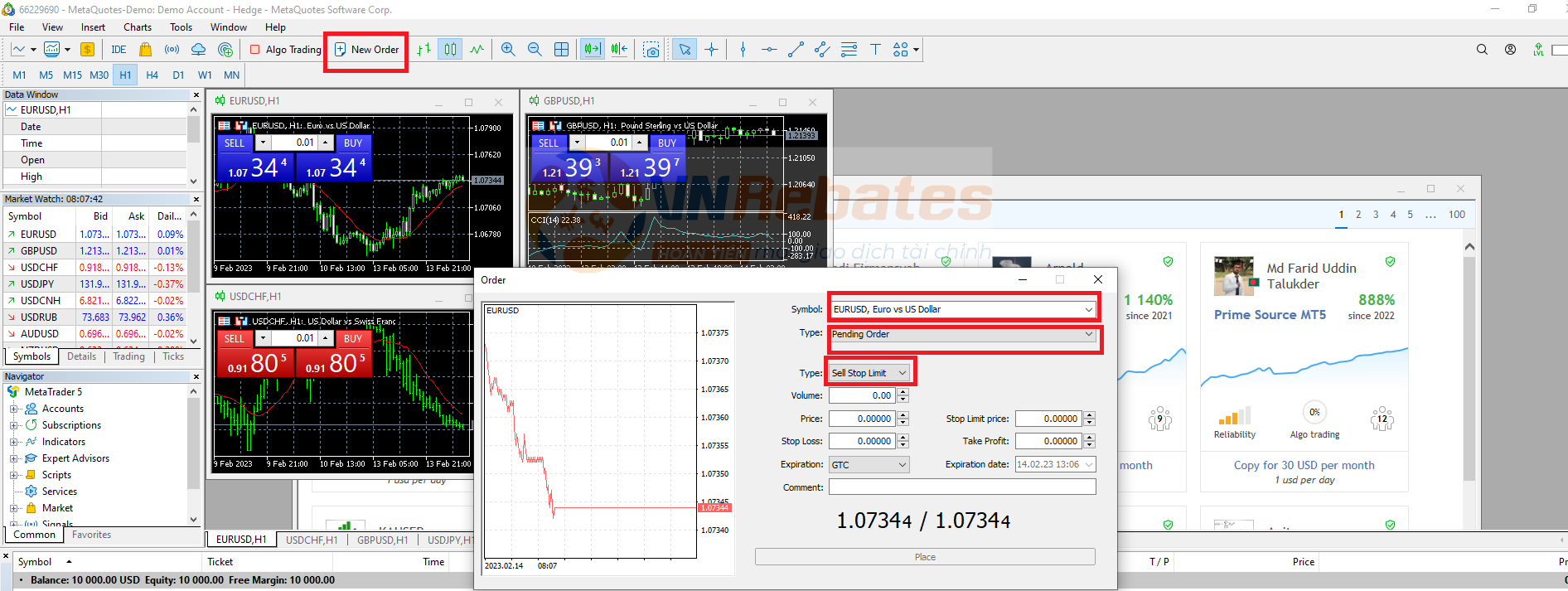Click the Place button in Order dialog
This screenshot has height=591, width=1568.
pyautogui.click(x=925, y=557)
